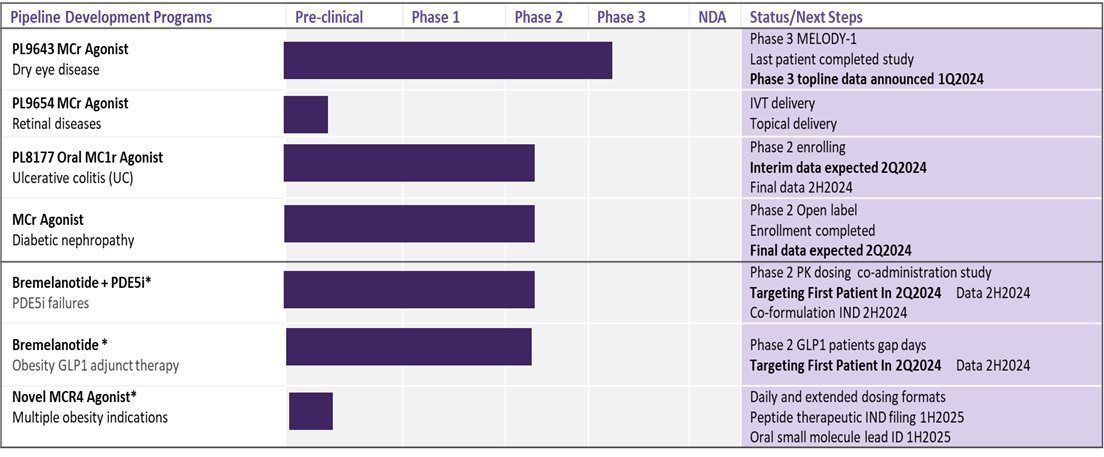Screen dimensions: 1104x457
Task: Click the PL9643 MCr Agonist program name
Action: (70, 49)
